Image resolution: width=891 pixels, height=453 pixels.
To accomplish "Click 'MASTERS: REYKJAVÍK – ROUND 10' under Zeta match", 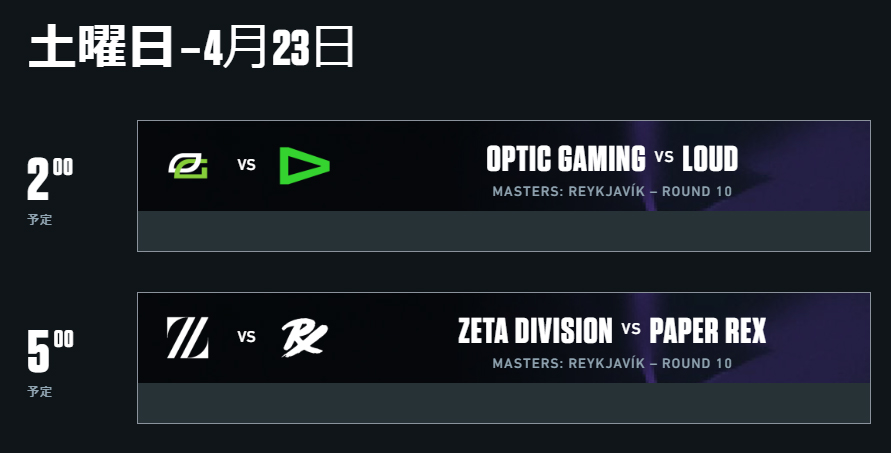I will tap(612, 363).
